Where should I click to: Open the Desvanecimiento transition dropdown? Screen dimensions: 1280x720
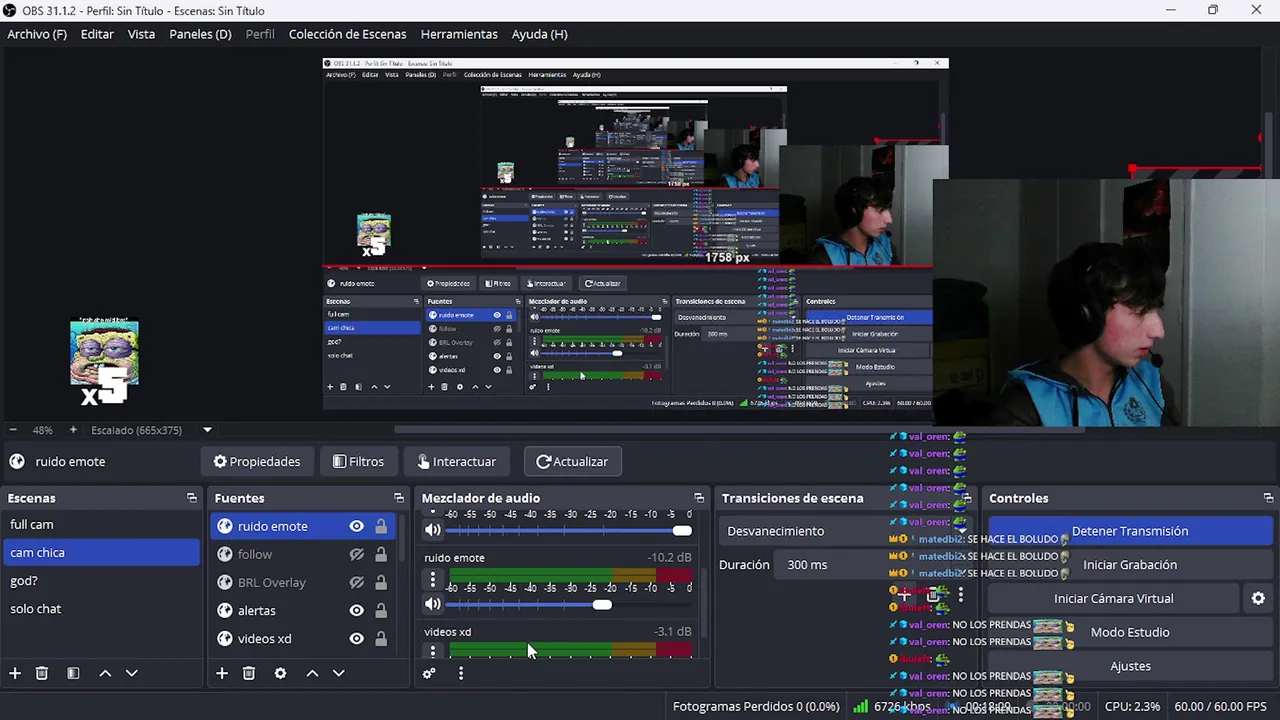click(x=845, y=531)
